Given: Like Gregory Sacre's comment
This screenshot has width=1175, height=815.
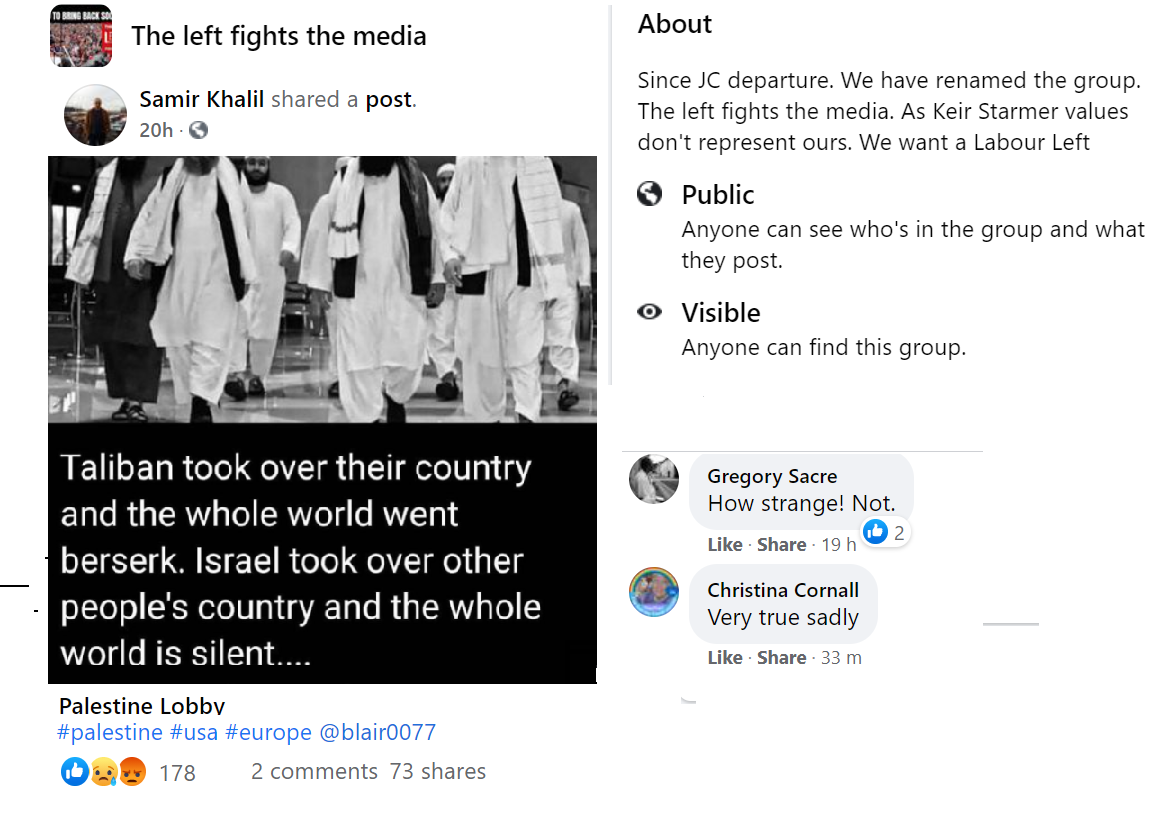Looking at the screenshot, I should [x=724, y=545].
